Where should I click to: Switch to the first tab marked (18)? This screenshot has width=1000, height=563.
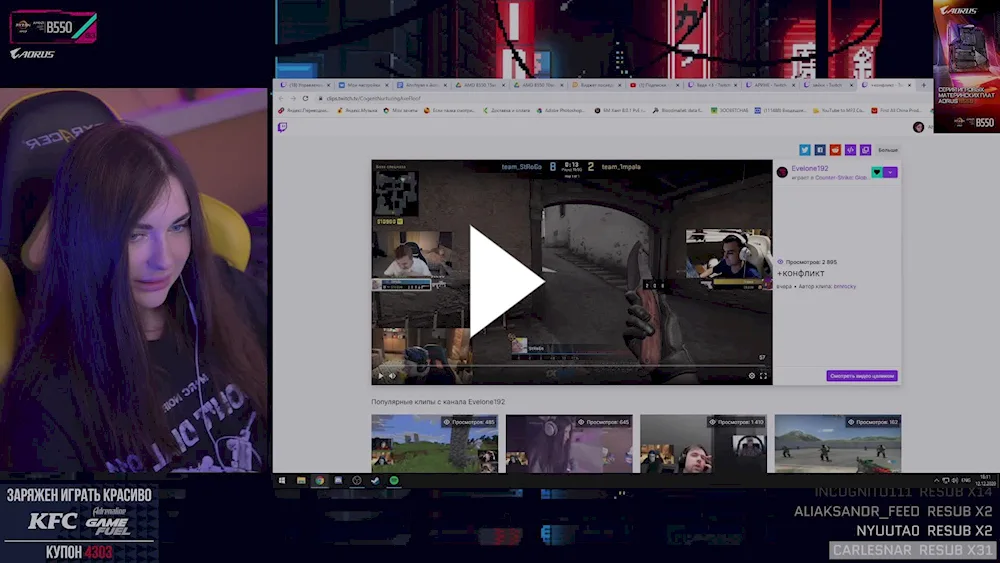305,85
